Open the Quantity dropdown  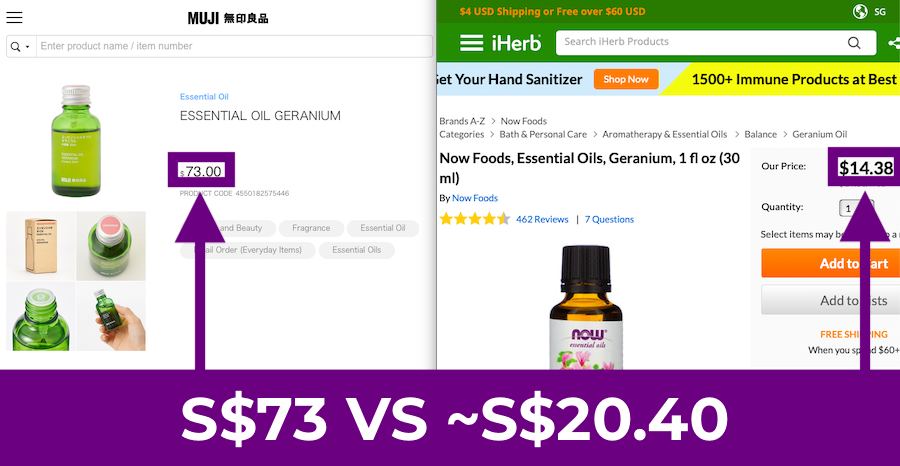point(856,207)
